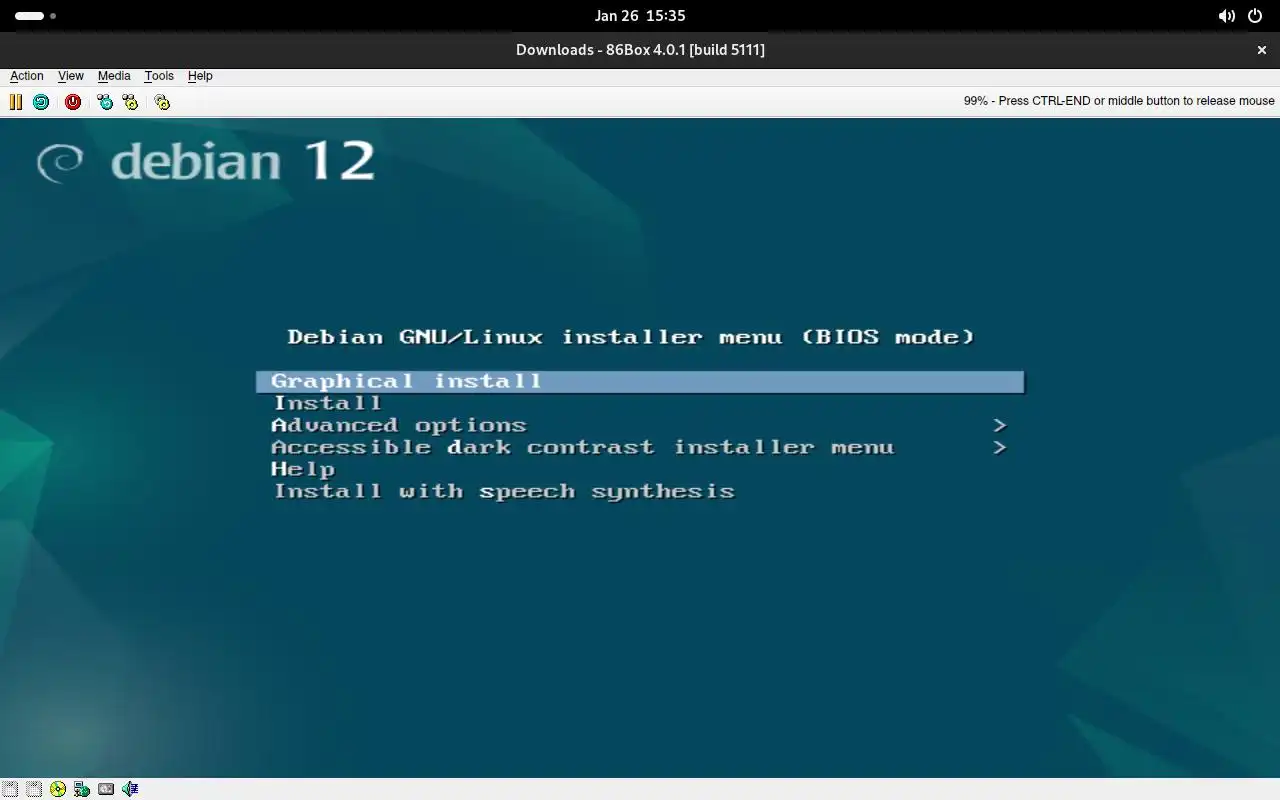
Task: Click the sound speaker status icon
Action: coord(130,789)
